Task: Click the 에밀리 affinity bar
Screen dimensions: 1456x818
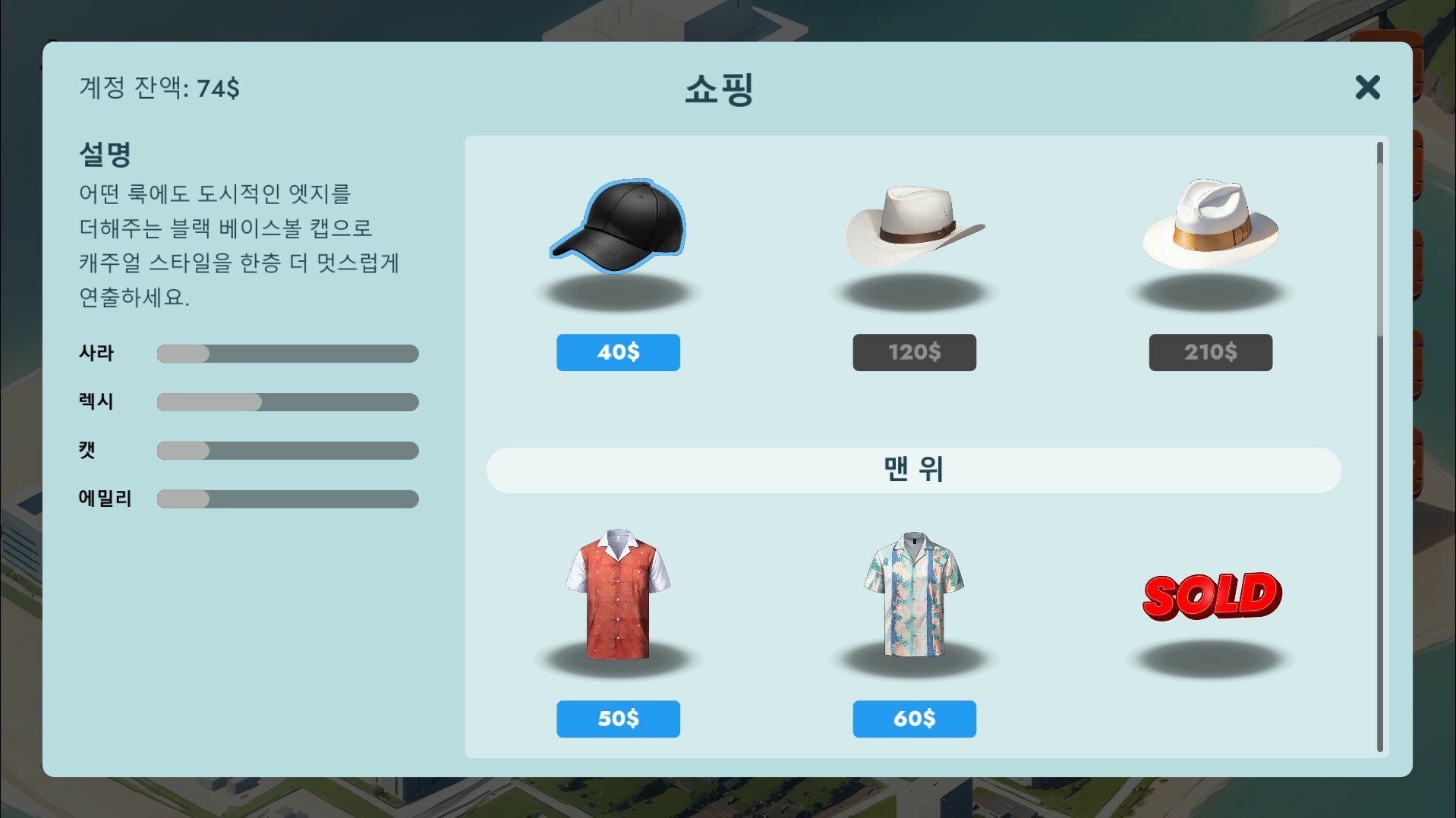Action: tap(288, 499)
